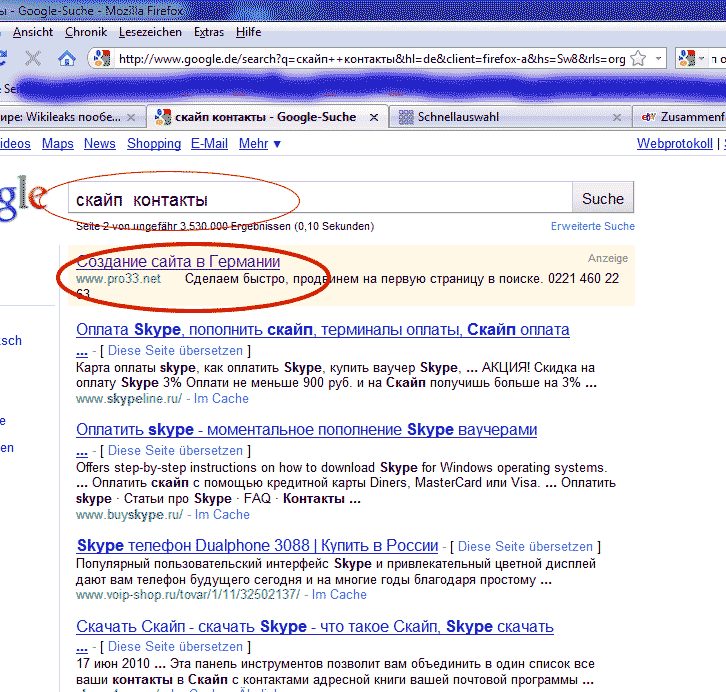Viewport: 726px width, 692px height.
Task: Click the Suche button
Action: pos(603,198)
